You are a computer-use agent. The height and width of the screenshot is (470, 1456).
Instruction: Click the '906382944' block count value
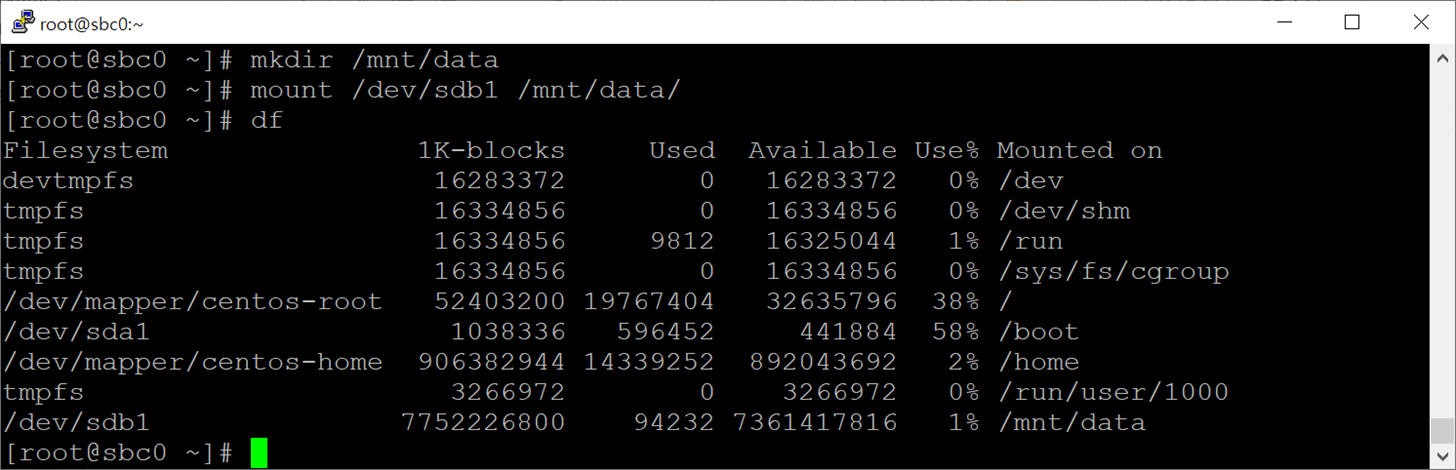pyautogui.click(x=491, y=361)
